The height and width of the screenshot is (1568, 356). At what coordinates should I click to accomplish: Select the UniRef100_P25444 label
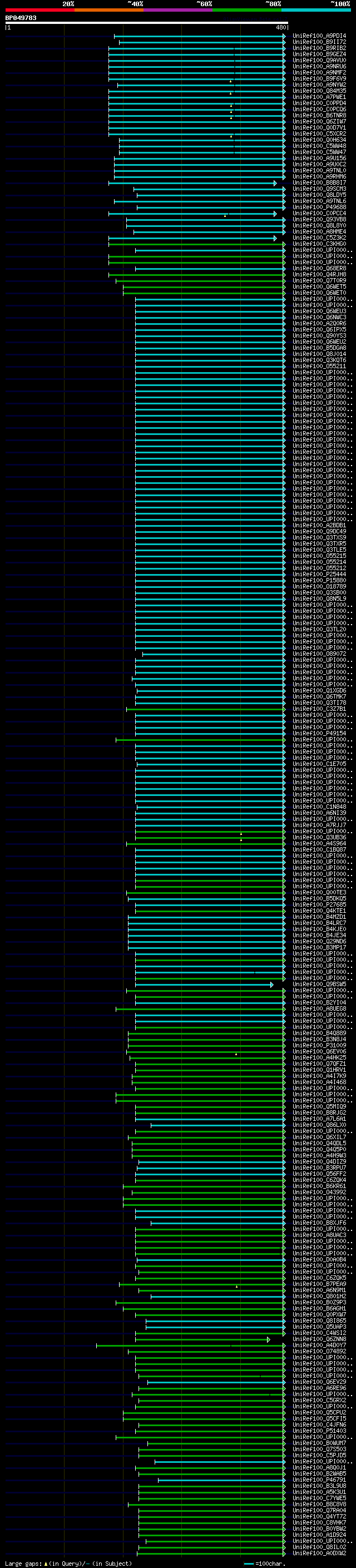[x=319, y=575]
